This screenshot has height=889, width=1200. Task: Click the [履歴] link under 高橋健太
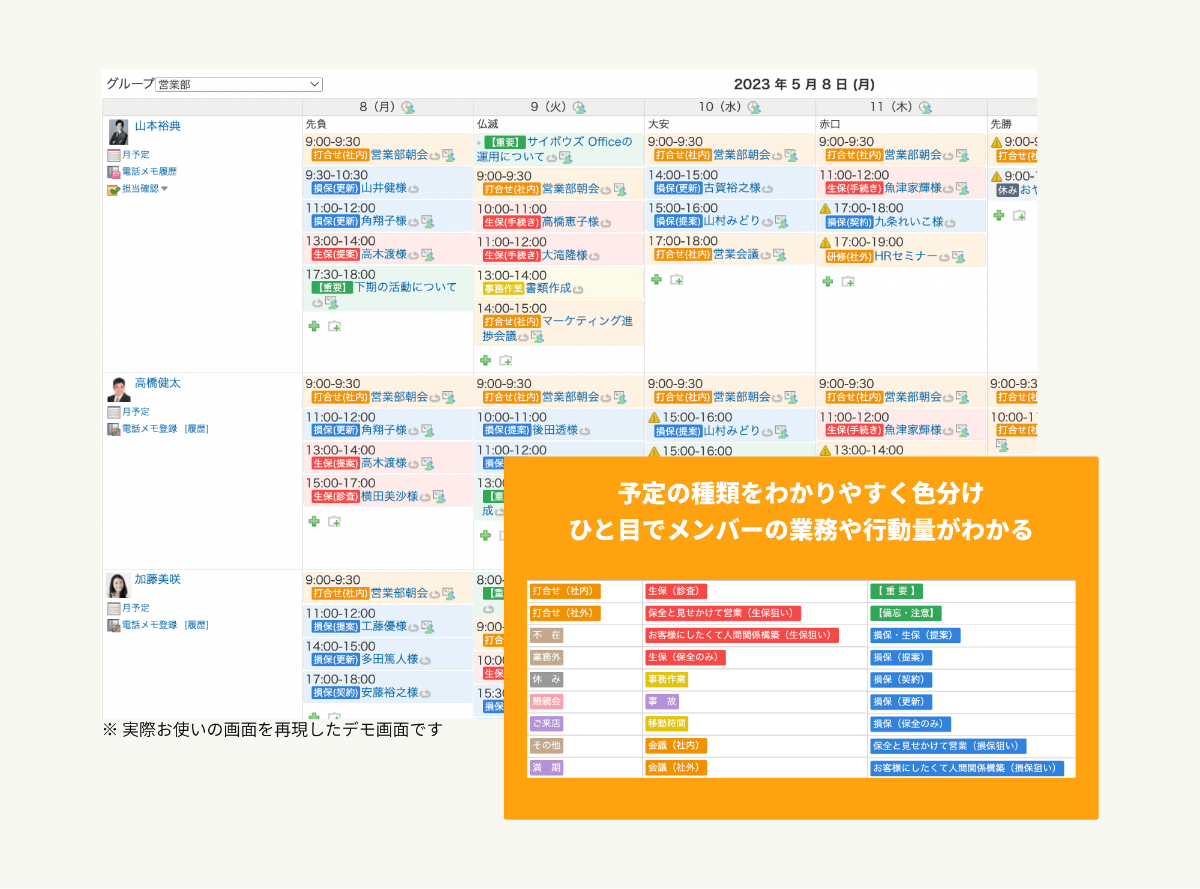196,429
